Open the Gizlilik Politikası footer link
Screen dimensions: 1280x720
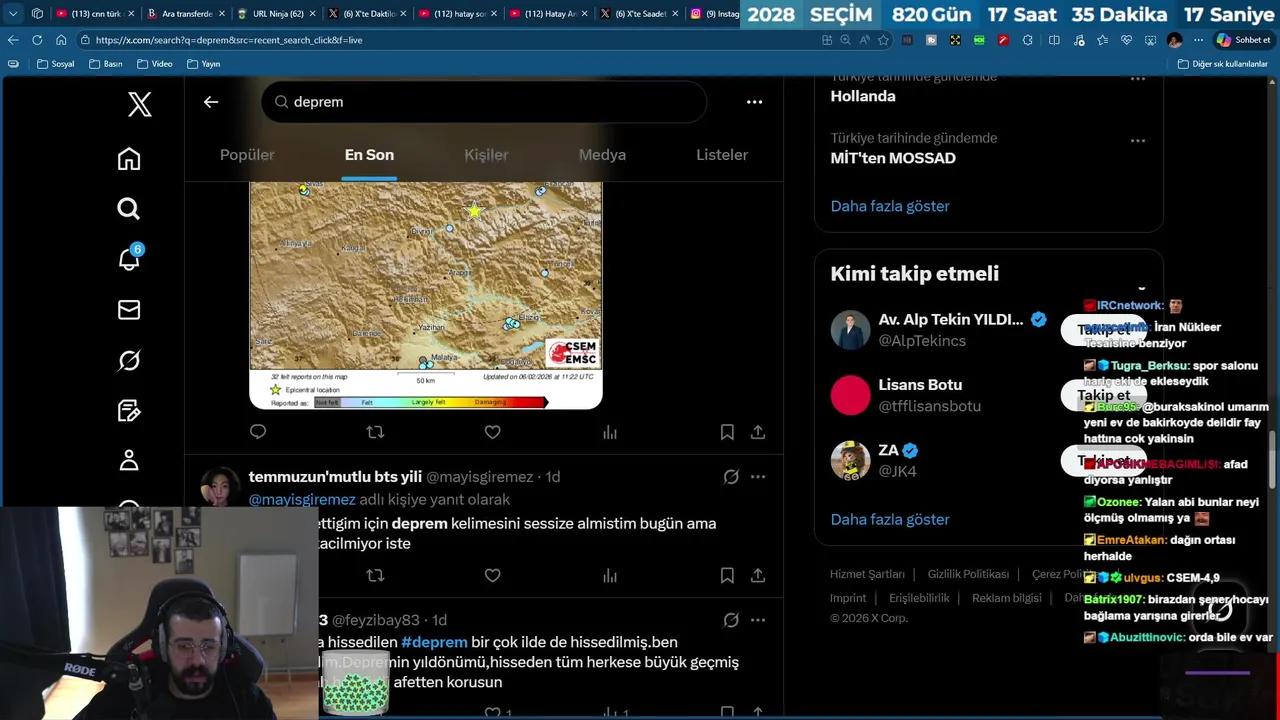tap(968, 574)
